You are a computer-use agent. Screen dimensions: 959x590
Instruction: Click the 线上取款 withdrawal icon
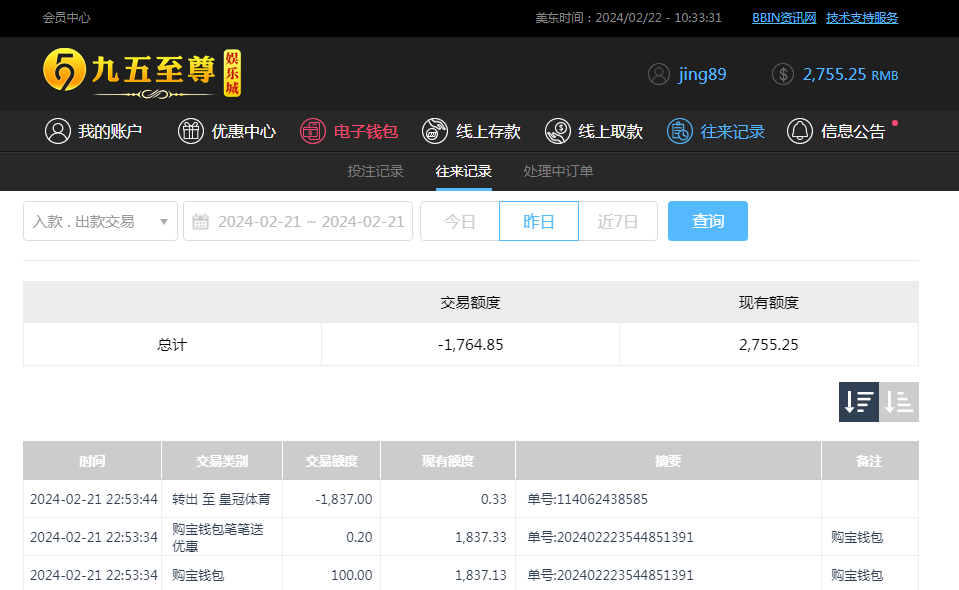point(558,131)
